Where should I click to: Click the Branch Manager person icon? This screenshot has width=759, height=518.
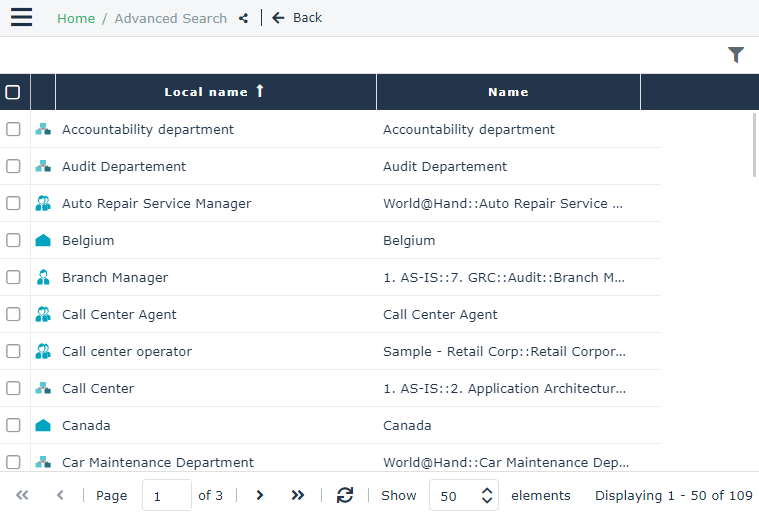[x=43, y=278]
